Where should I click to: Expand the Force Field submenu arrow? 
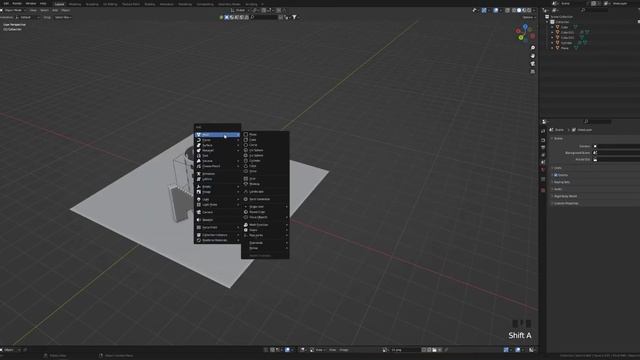pos(238,227)
